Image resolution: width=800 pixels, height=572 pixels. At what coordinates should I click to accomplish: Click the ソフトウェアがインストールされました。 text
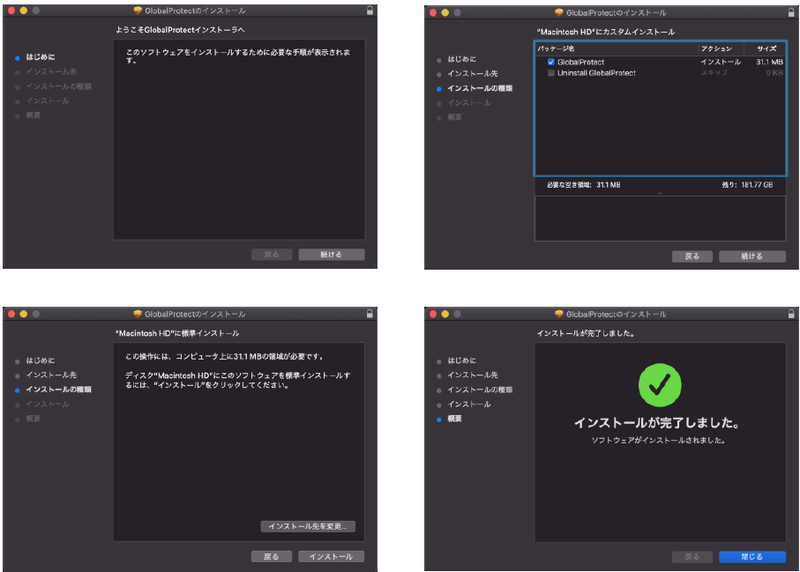click(659, 440)
